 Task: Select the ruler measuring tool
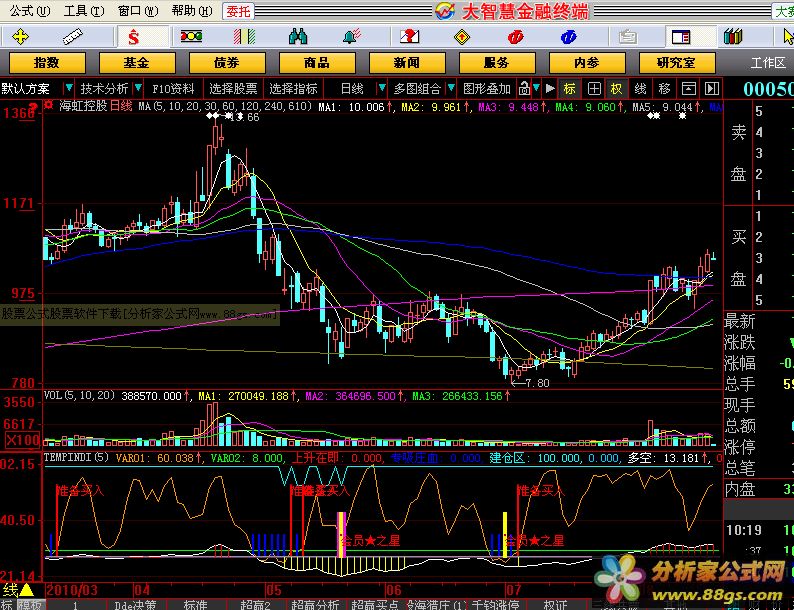point(72,36)
